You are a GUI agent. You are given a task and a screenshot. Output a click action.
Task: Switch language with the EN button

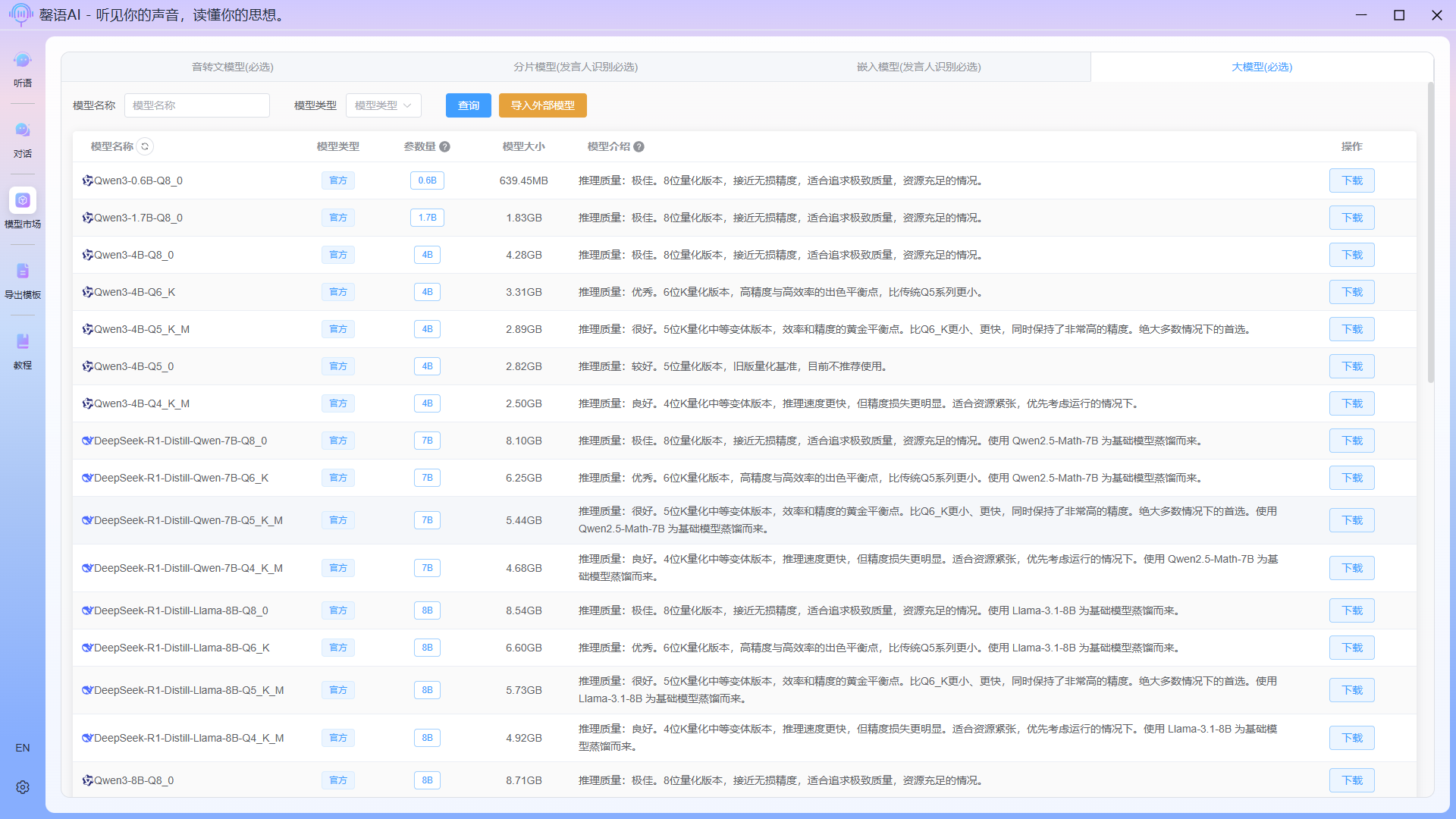coord(23,748)
